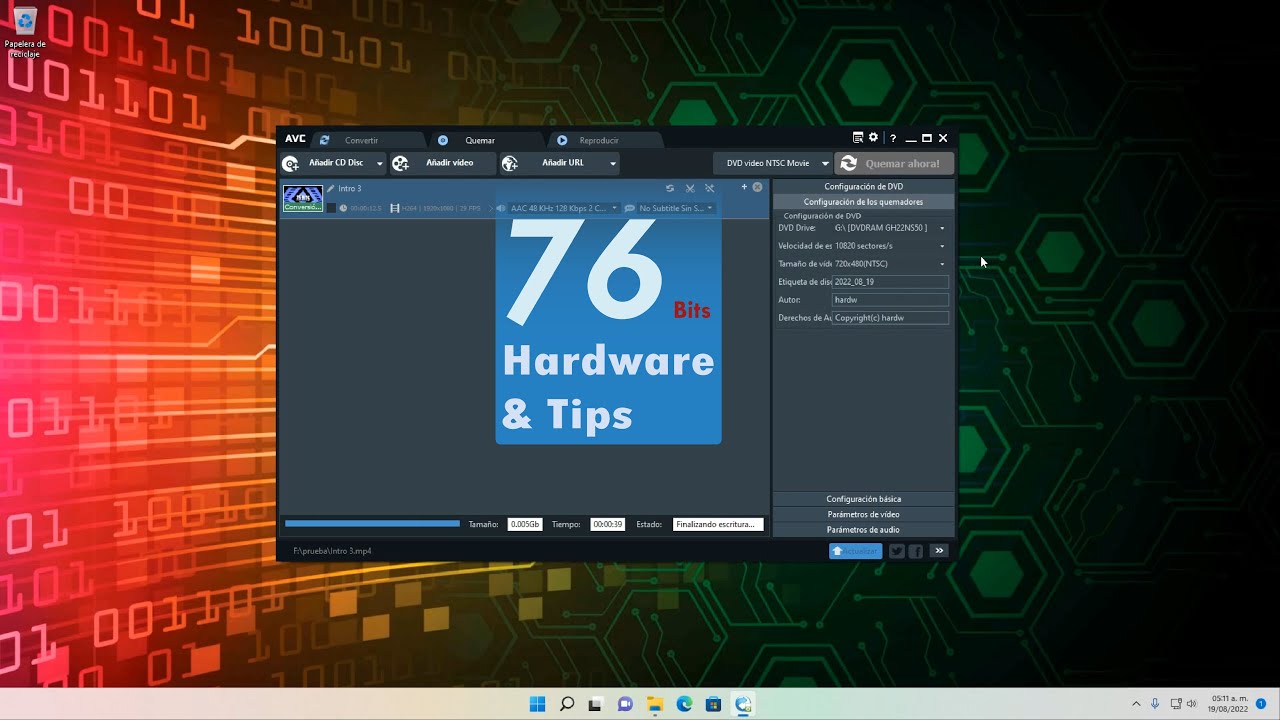Click the Tiempo value 00:00:39
The width and height of the screenshot is (1280, 720).
607,524
